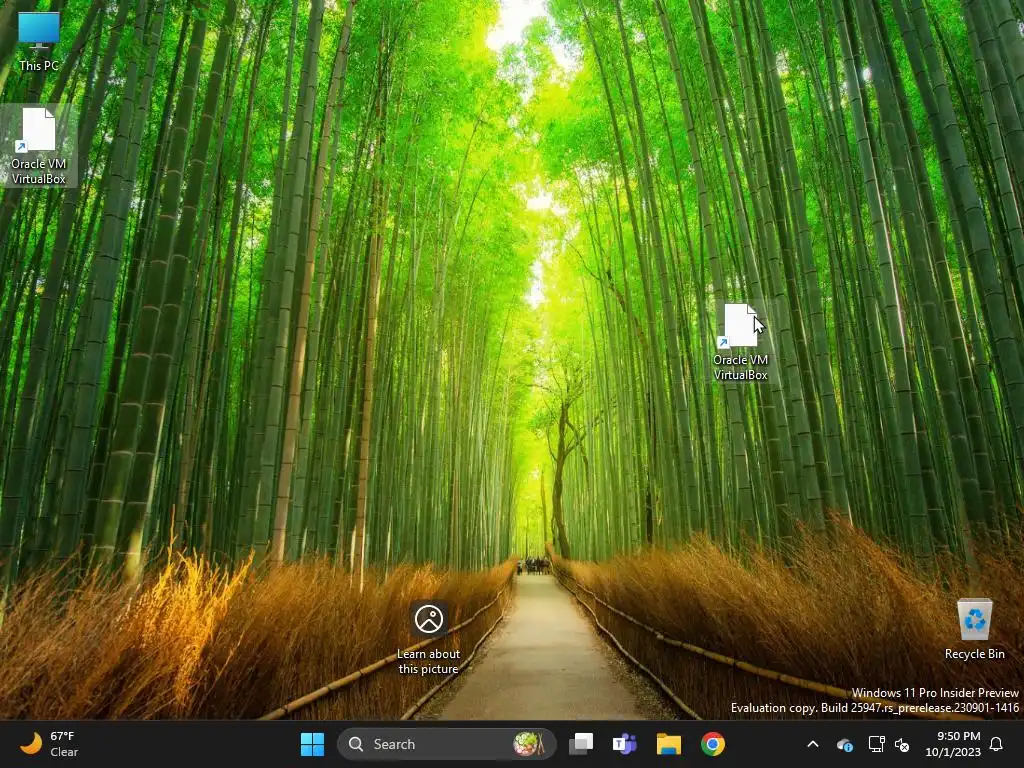Select Oracle VM VirtualBox shortcut under the cursor
This screenshot has width=1024, height=768.
coord(741,342)
